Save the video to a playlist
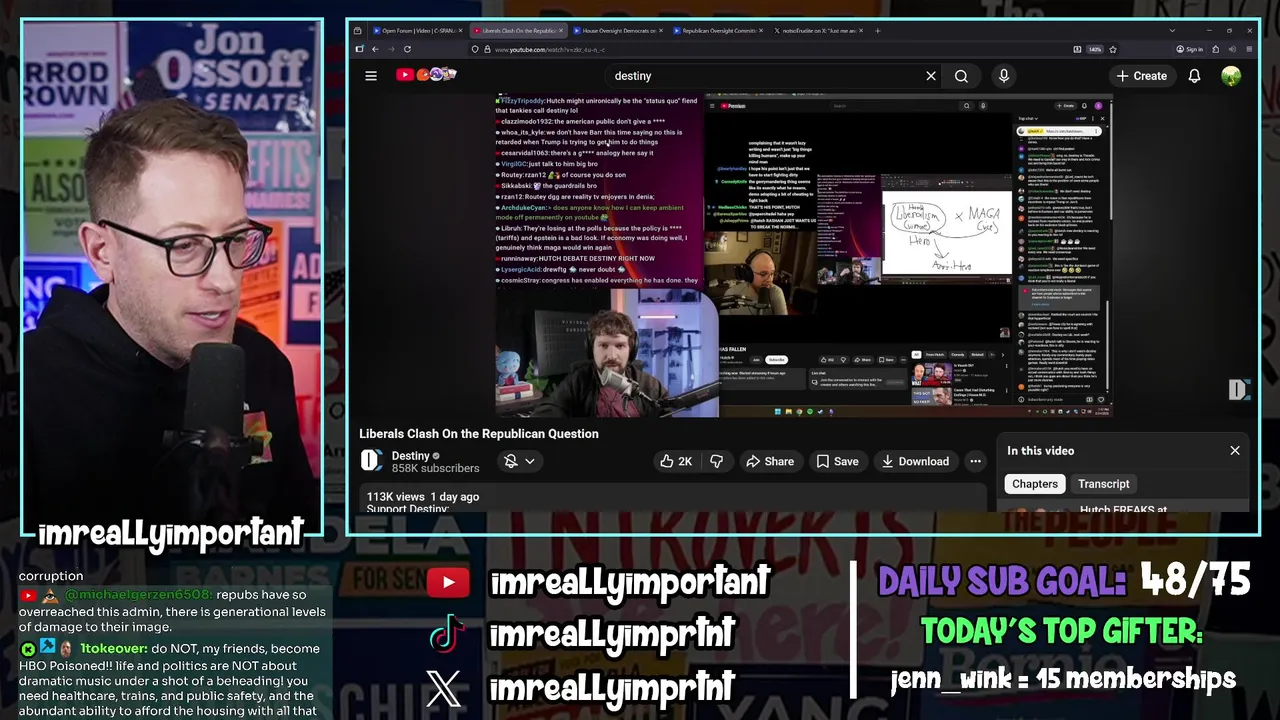This screenshot has height=720, width=1280. [837, 461]
